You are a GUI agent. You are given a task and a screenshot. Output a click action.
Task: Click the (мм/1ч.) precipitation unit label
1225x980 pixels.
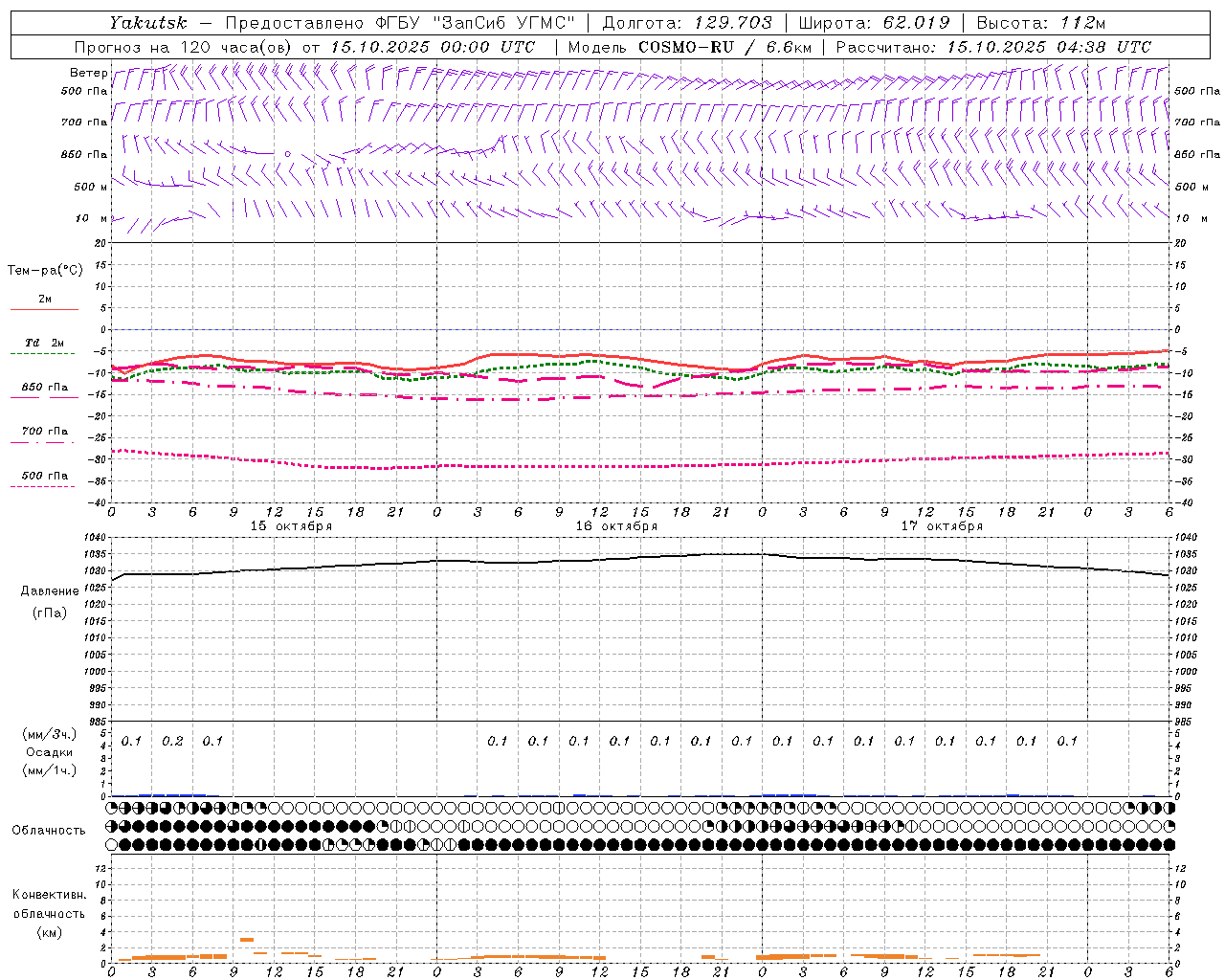tap(50, 770)
